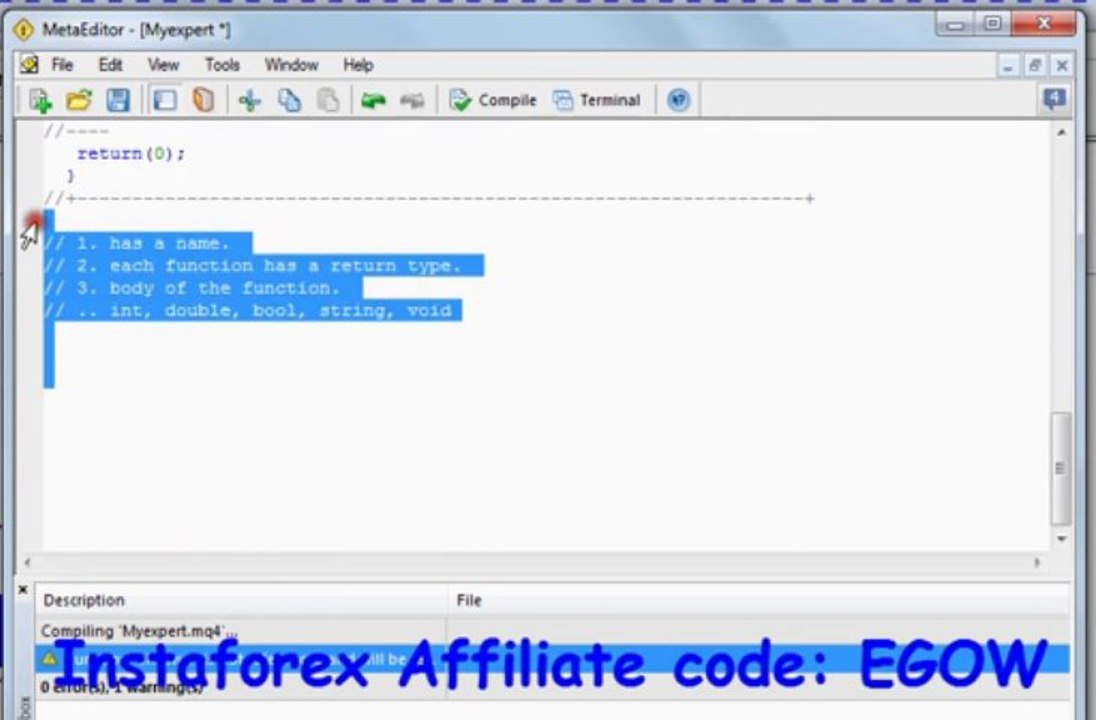
Task: Close the inner Myexpert document
Action: [1062, 66]
